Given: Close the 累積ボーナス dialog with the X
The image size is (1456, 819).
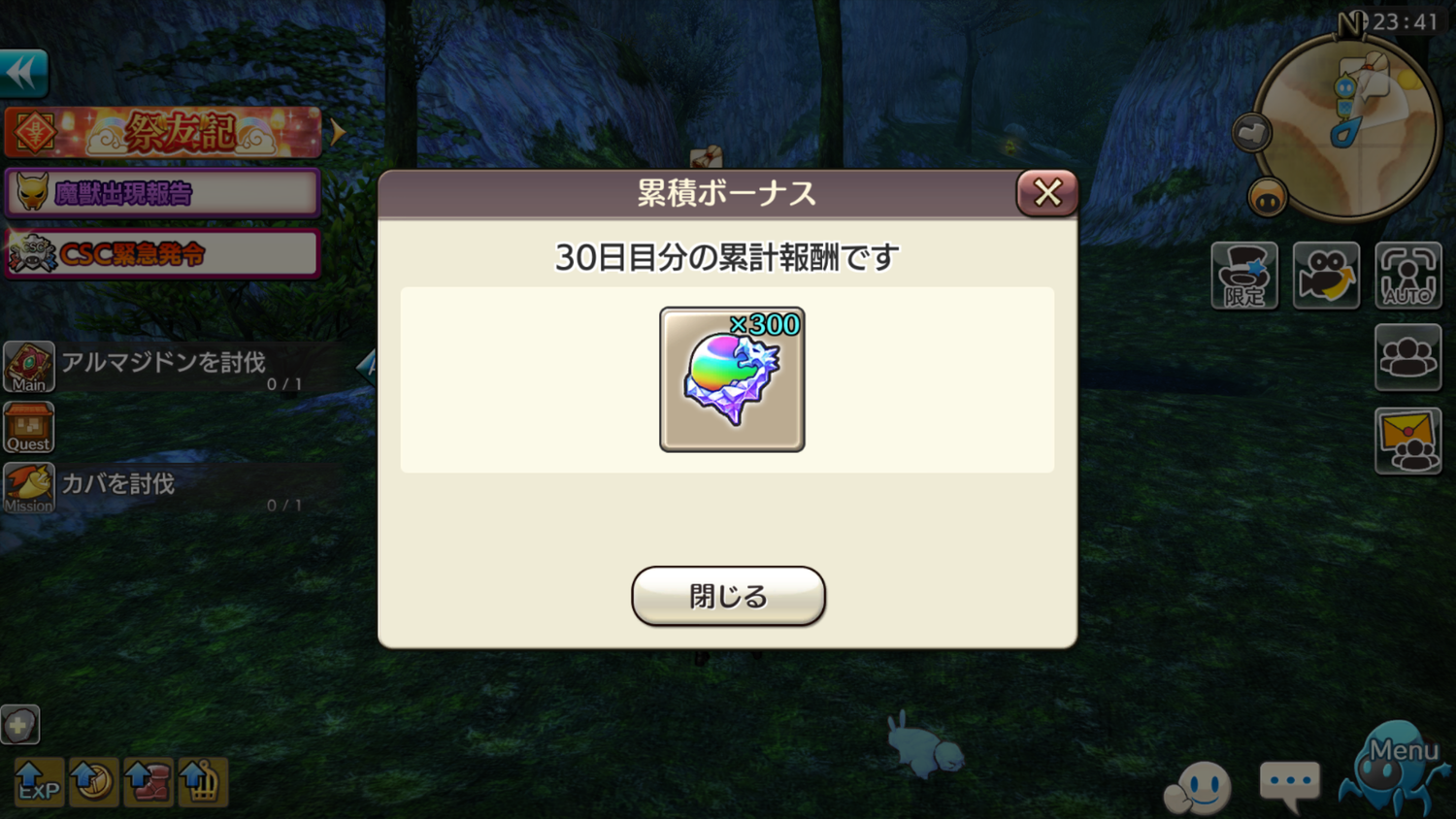Looking at the screenshot, I should pos(1046,192).
